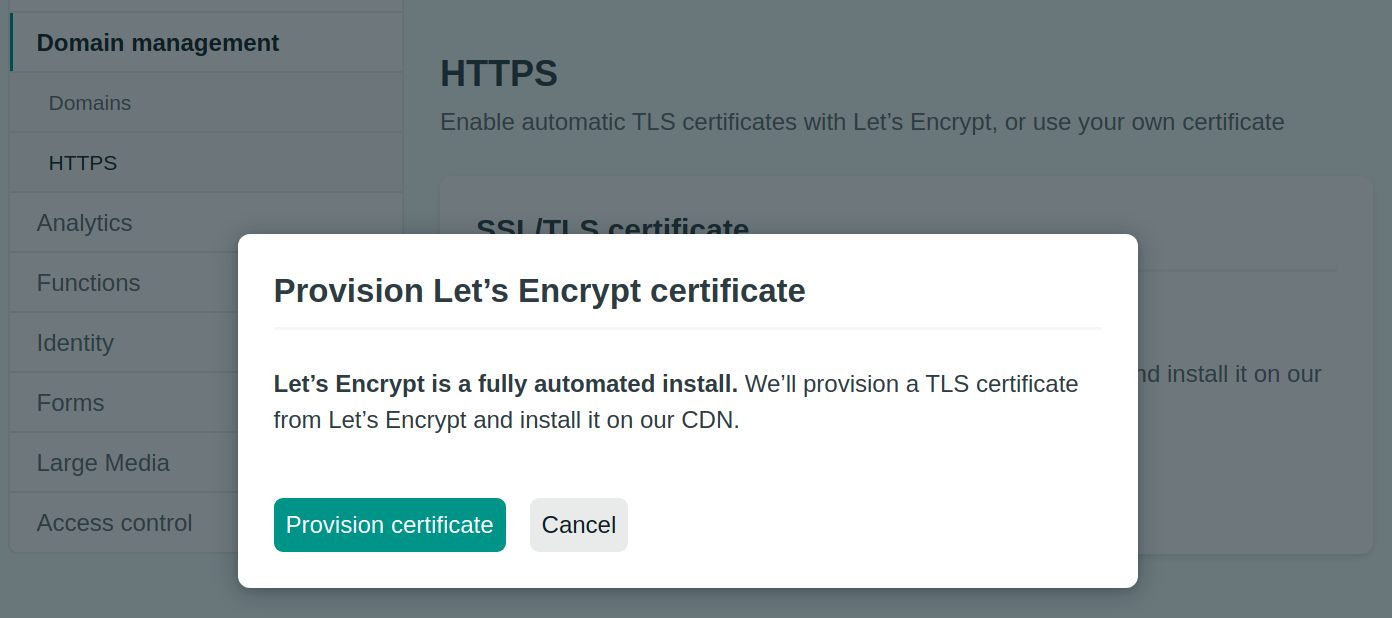Open the Large Media section
The width and height of the screenshot is (1392, 618).
coord(103,463)
